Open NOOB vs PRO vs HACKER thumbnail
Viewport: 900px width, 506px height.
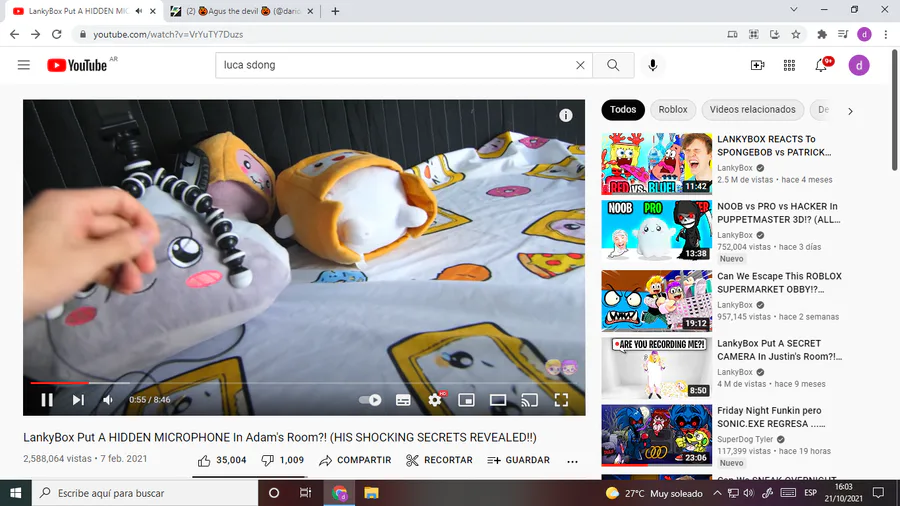(x=657, y=231)
